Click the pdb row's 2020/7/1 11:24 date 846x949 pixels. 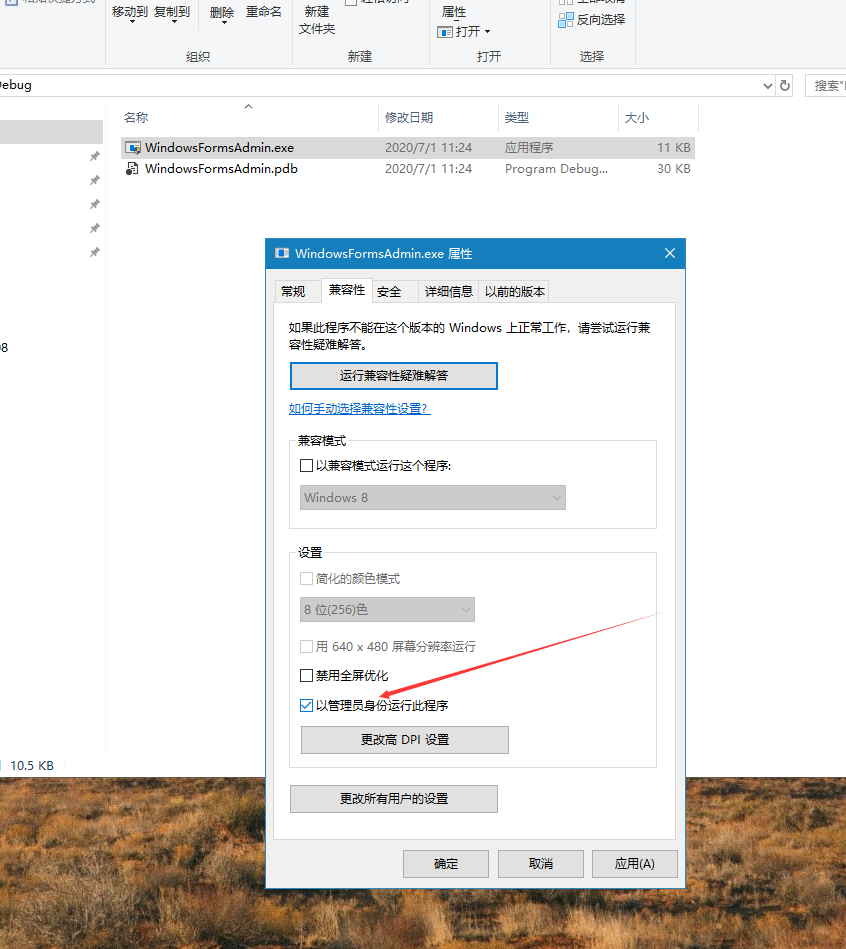pos(428,169)
